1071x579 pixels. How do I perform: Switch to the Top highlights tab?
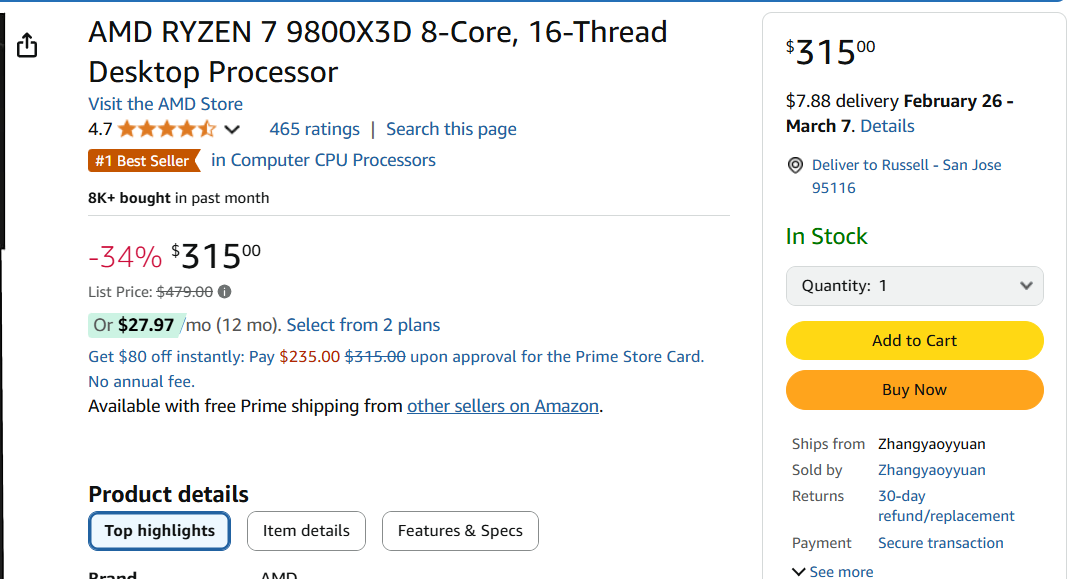tap(160, 531)
